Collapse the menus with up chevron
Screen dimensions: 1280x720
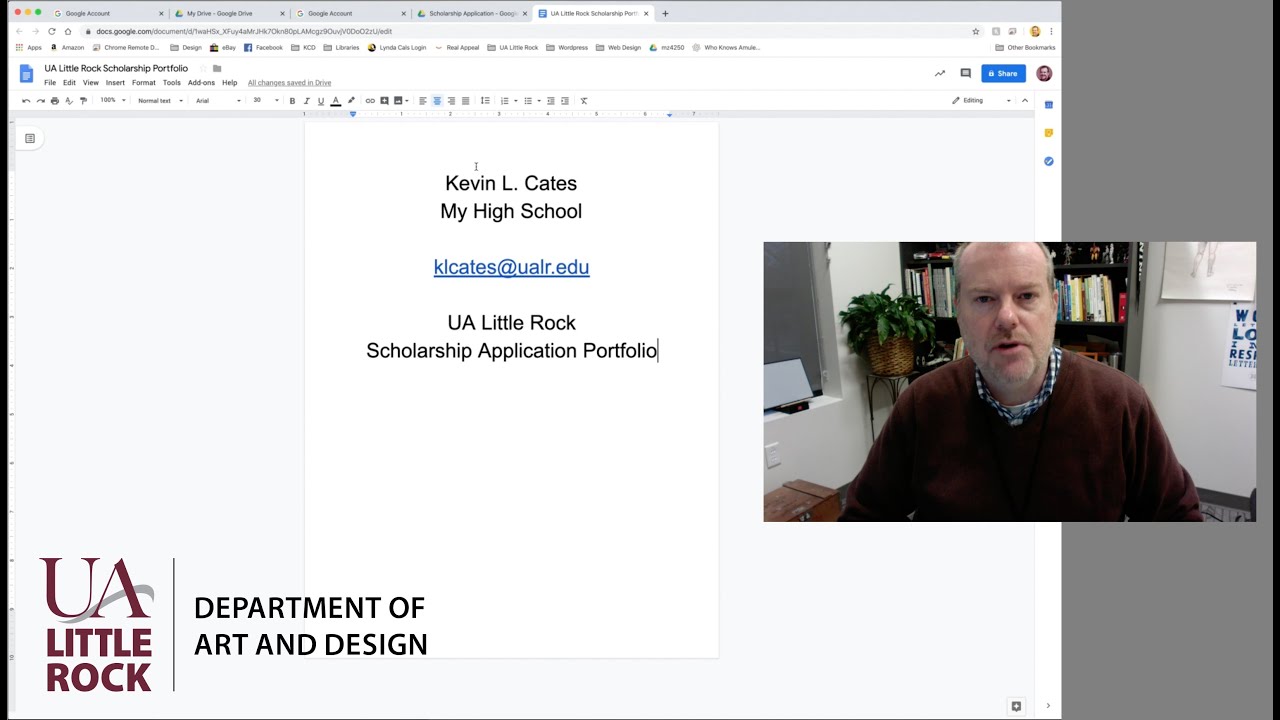point(1025,101)
